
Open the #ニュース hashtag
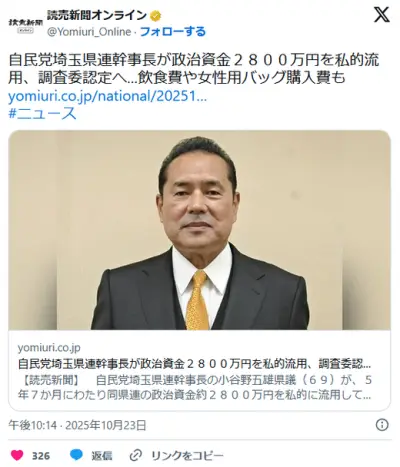[42, 113]
